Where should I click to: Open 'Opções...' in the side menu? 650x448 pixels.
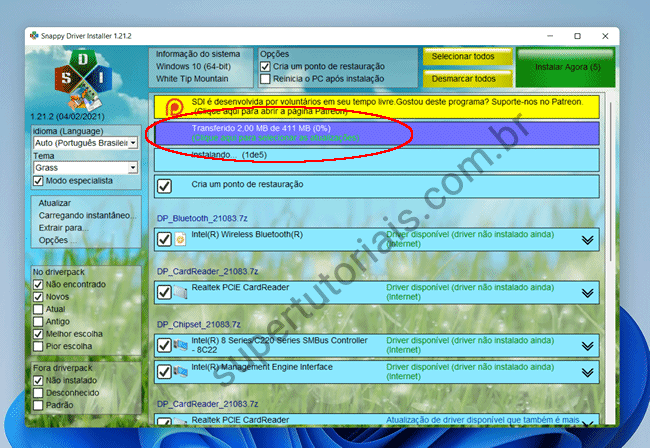click(54, 240)
